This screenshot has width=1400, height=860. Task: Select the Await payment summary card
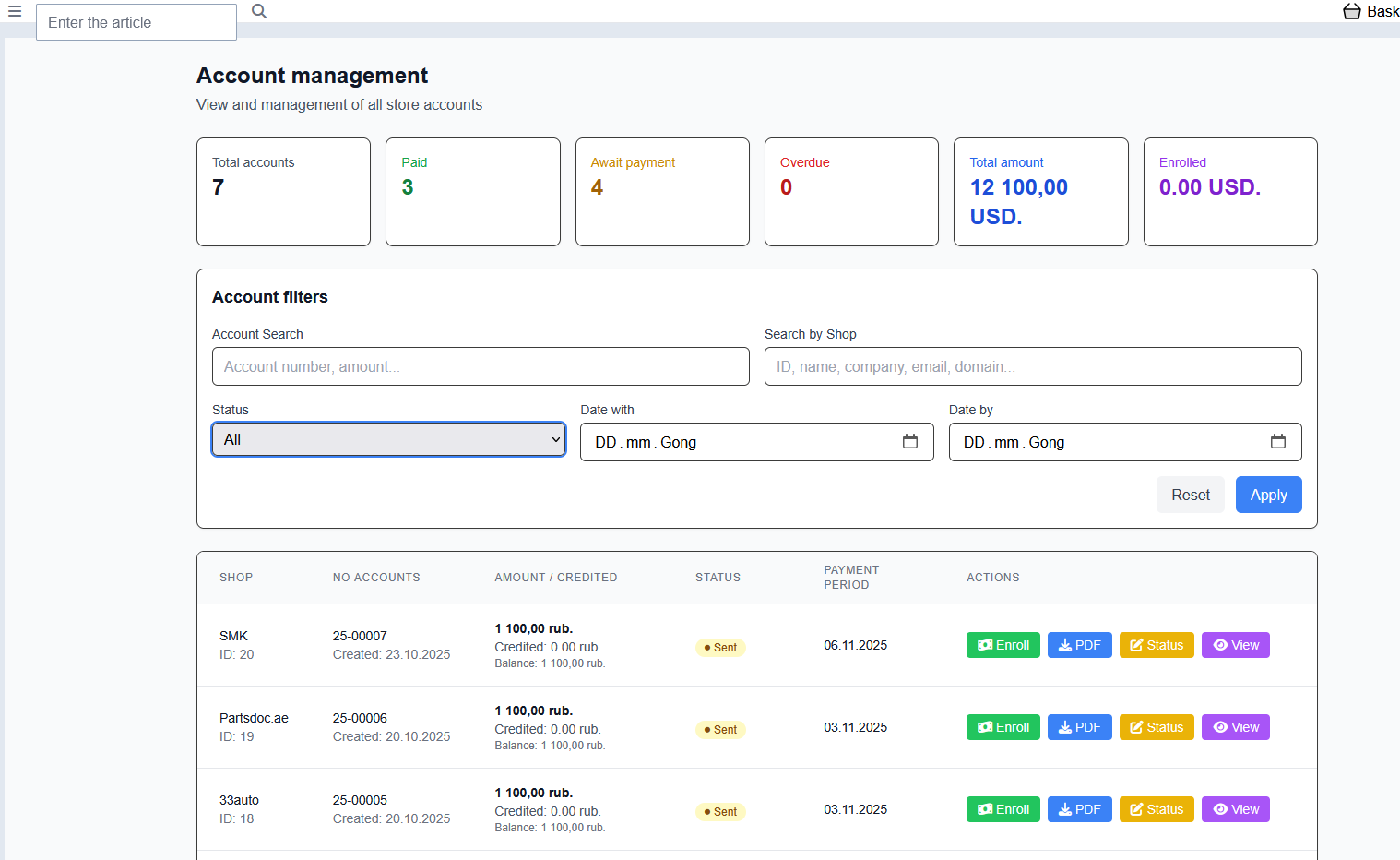pyautogui.click(x=662, y=192)
